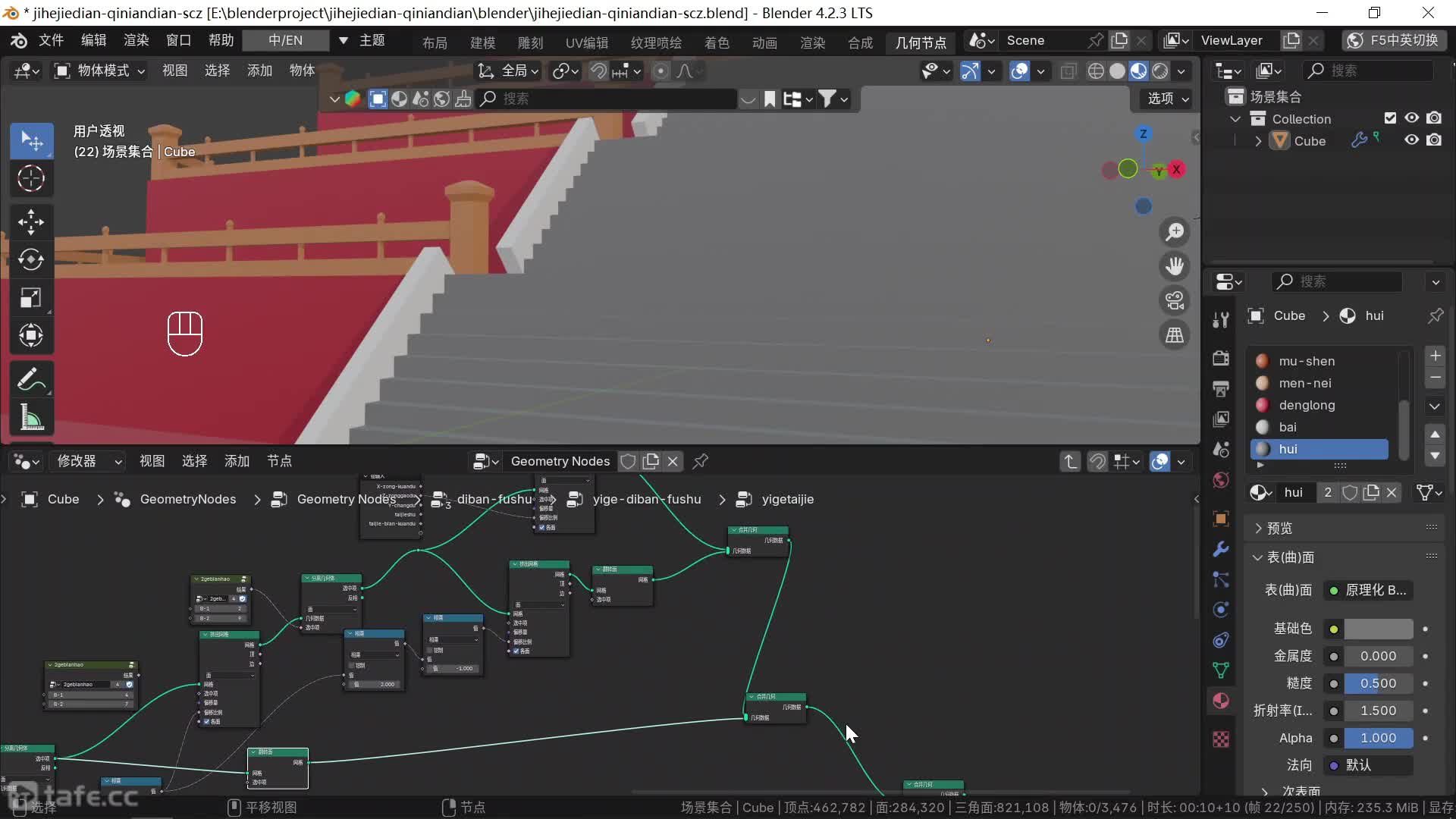Go to parent node tree arrow
Viewport: 1456px width, 819px height.
[x=1070, y=461]
